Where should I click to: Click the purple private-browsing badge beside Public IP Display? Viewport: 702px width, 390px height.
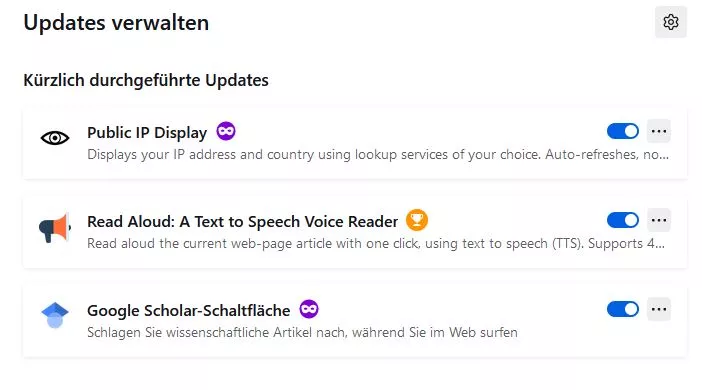click(x=226, y=131)
